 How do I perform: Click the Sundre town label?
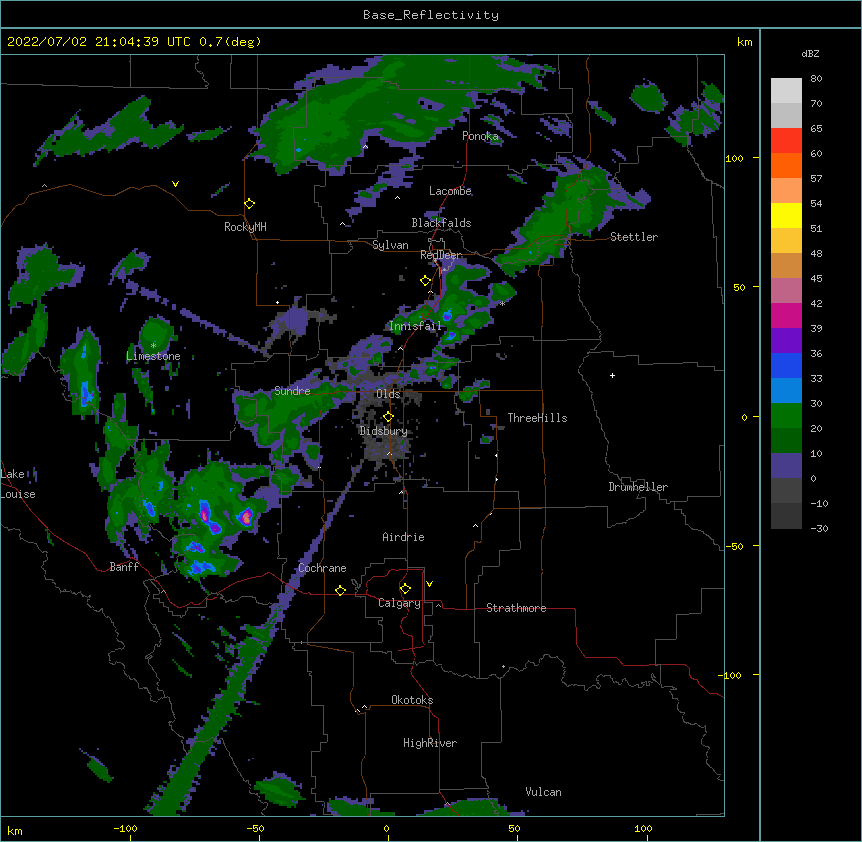tap(292, 391)
